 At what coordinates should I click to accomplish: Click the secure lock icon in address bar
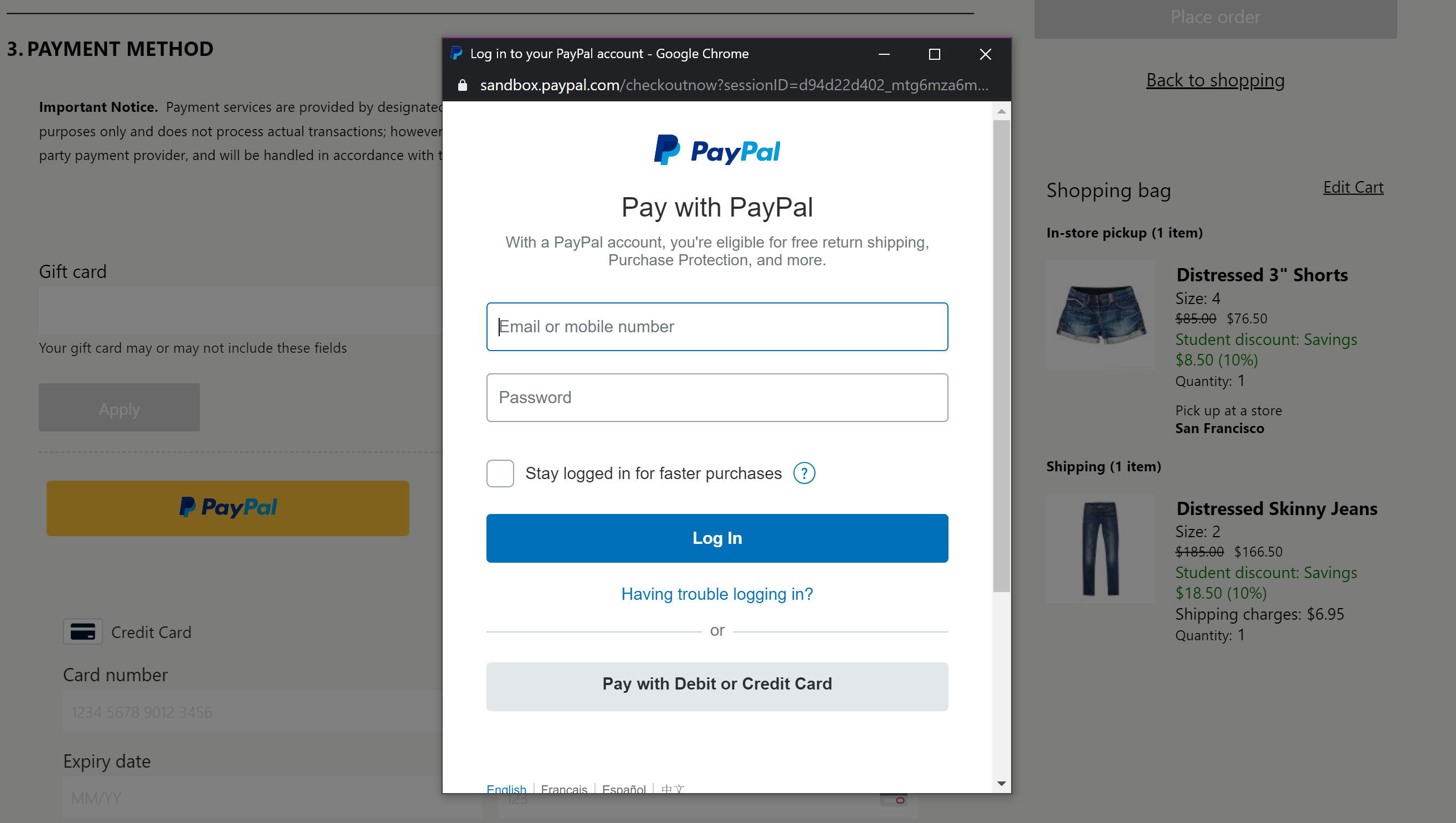[x=462, y=85]
